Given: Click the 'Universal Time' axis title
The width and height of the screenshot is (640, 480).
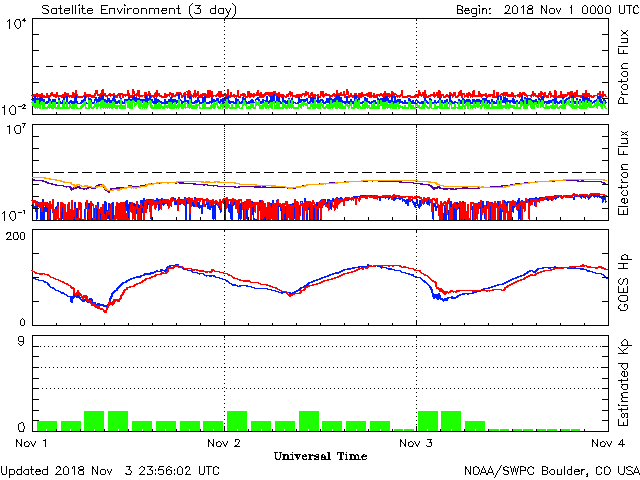Looking at the screenshot, I should click(x=320, y=456).
